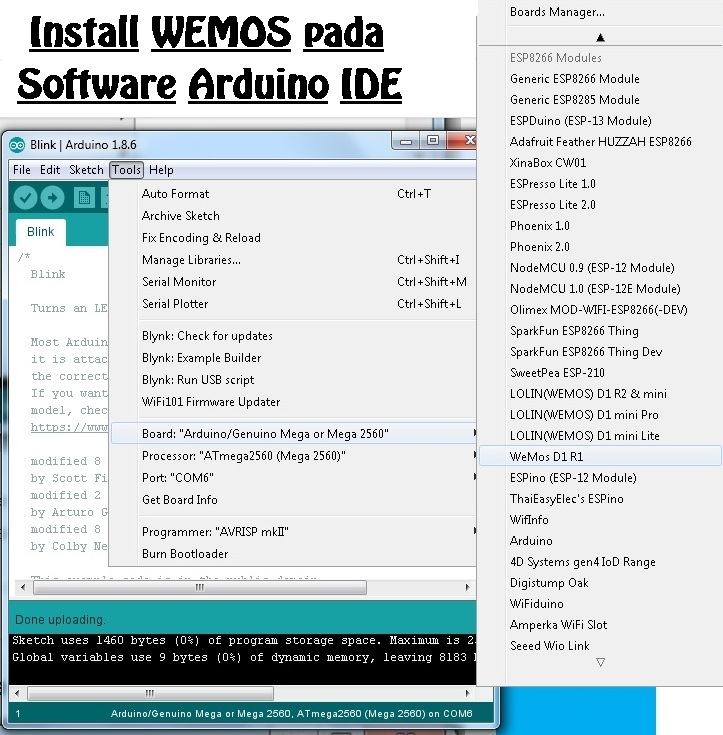The width and height of the screenshot is (723, 735).
Task: Click the editor horizontal scrollbar thumb
Action: [x=200, y=587]
